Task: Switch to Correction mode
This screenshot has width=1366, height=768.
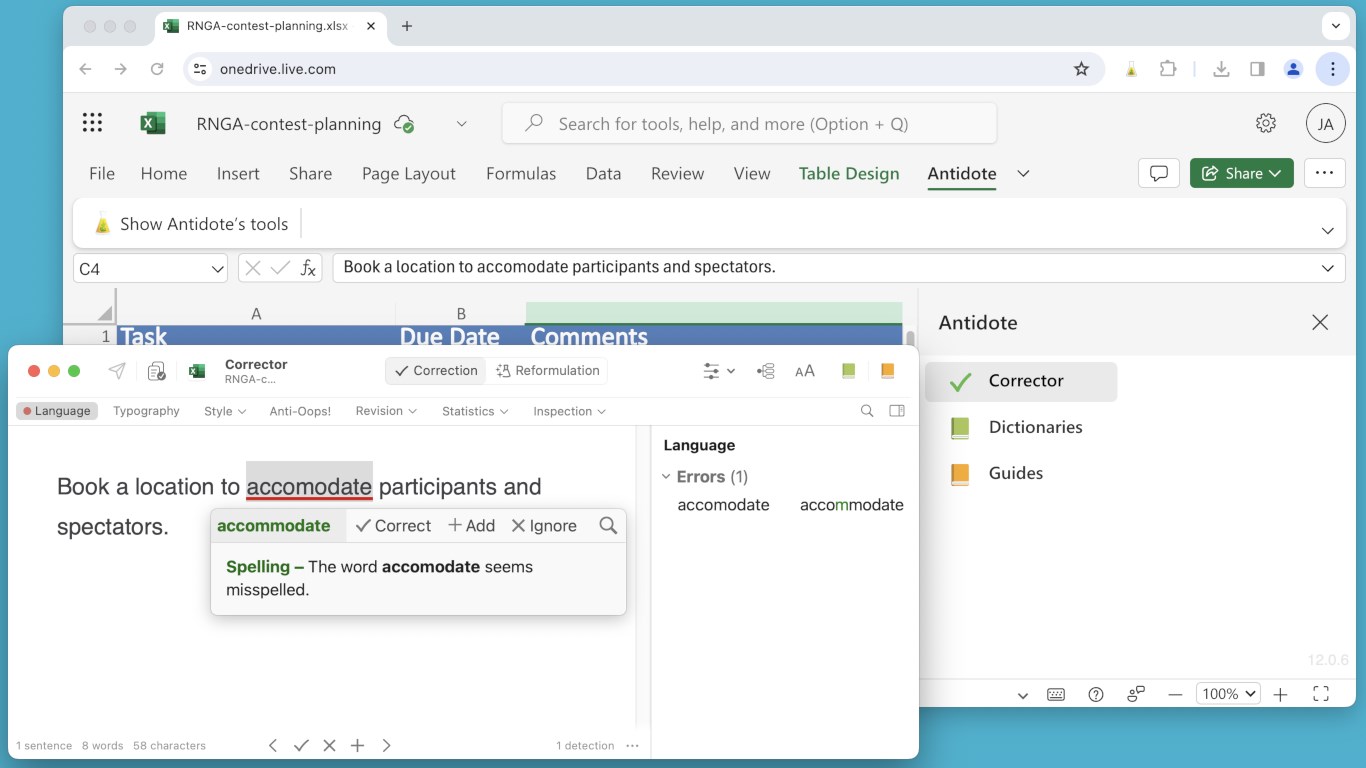Action: 436,371
